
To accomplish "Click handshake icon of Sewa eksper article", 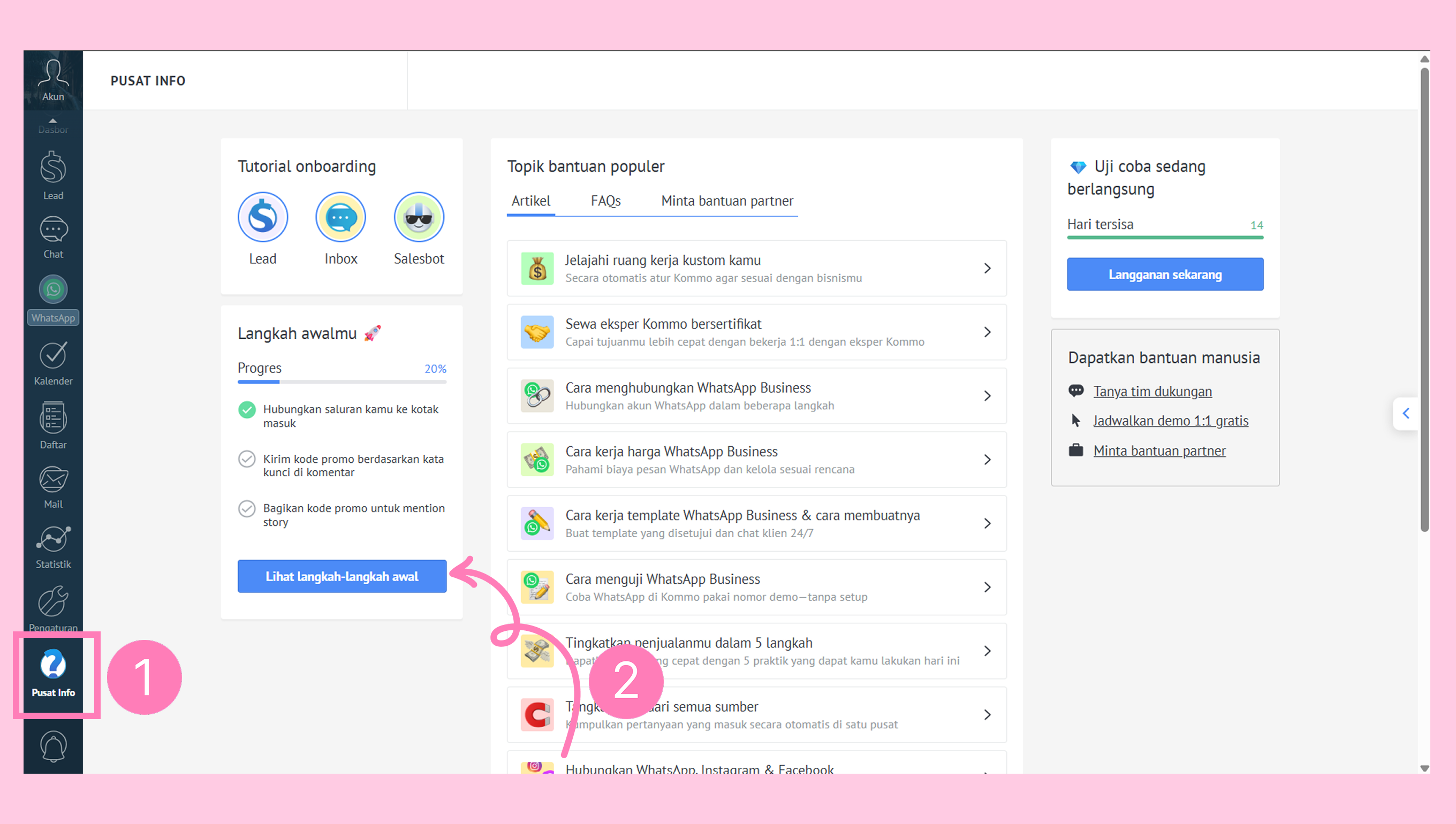I will pyautogui.click(x=537, y=332).
